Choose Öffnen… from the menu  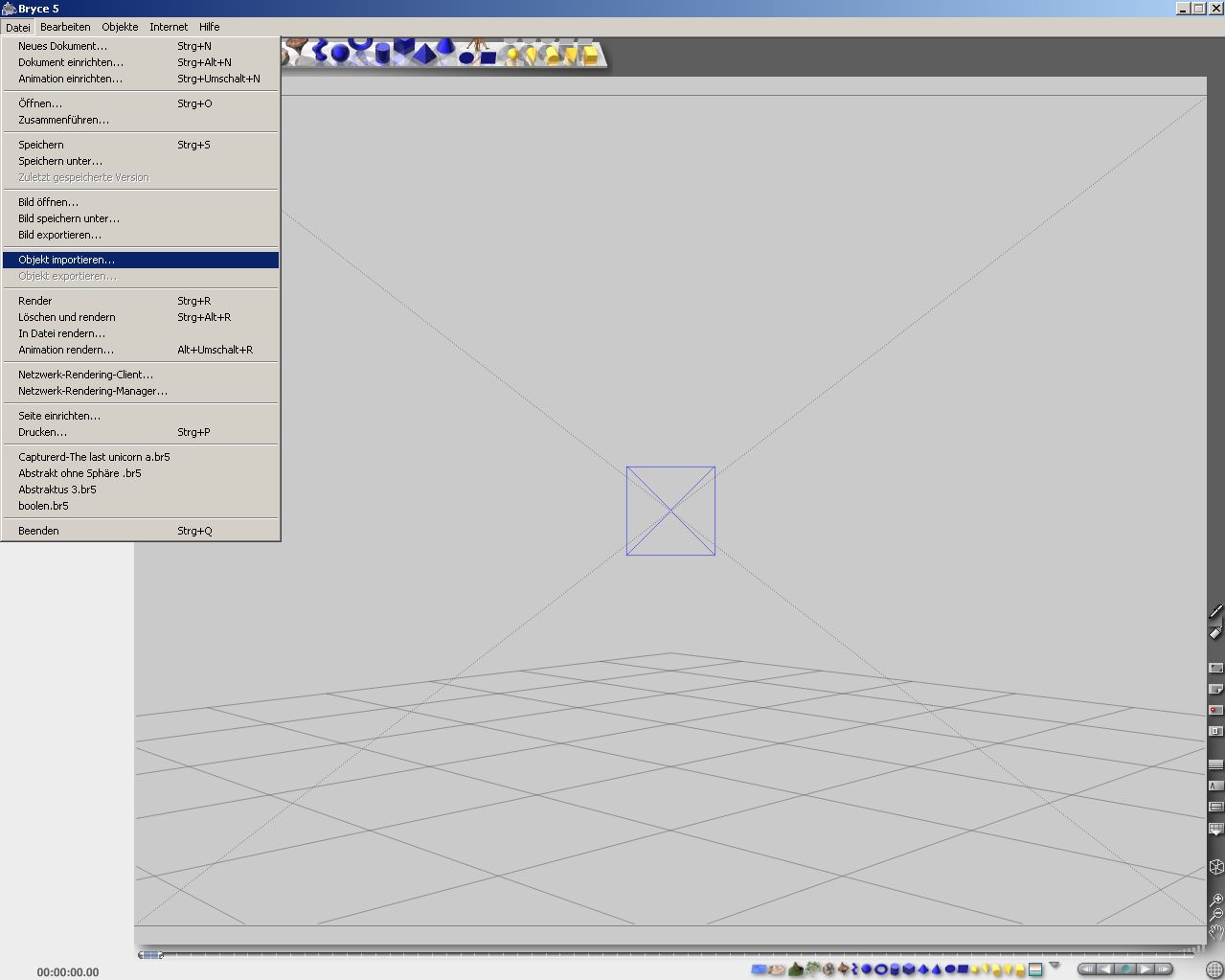point(141,103)
